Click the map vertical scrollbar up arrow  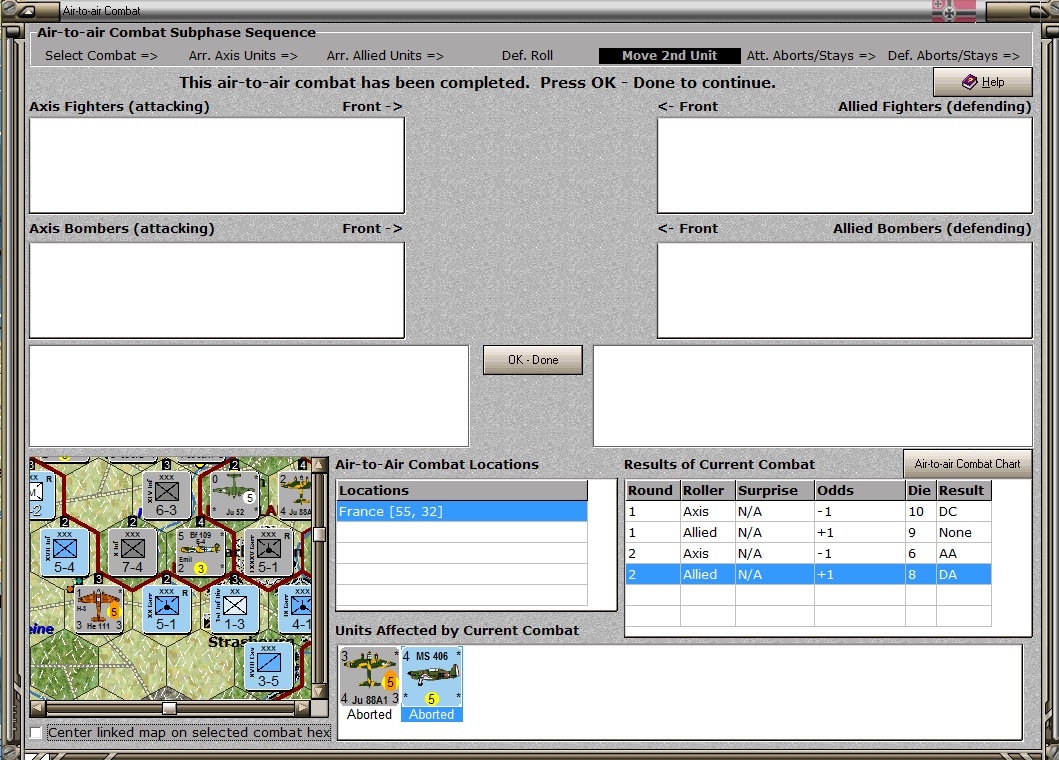319,465
